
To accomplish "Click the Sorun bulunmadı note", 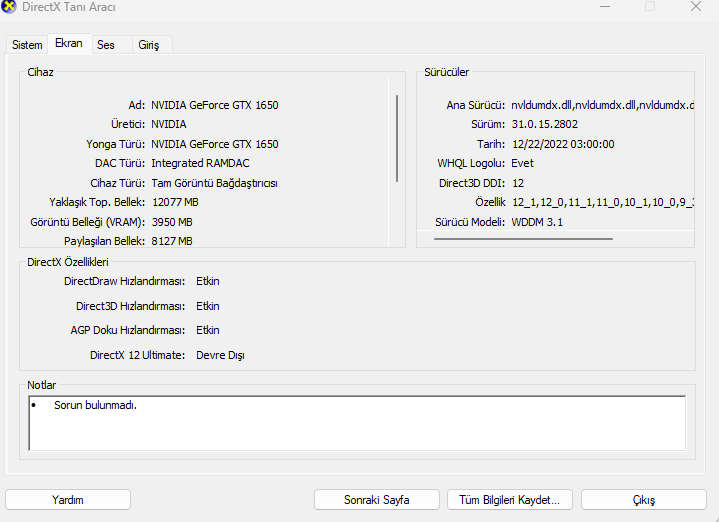I will pos(95,405).
